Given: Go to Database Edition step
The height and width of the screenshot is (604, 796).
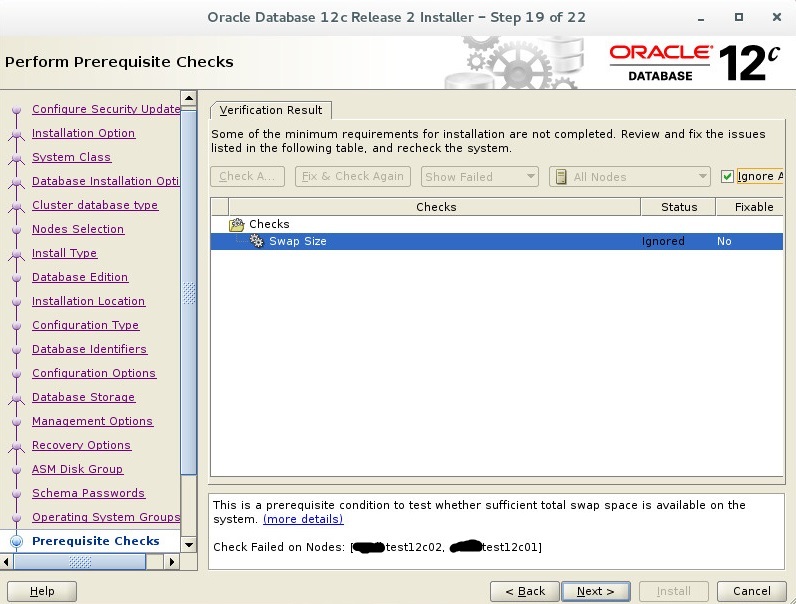Looking at the screenshot, I should tap(80, 277).
